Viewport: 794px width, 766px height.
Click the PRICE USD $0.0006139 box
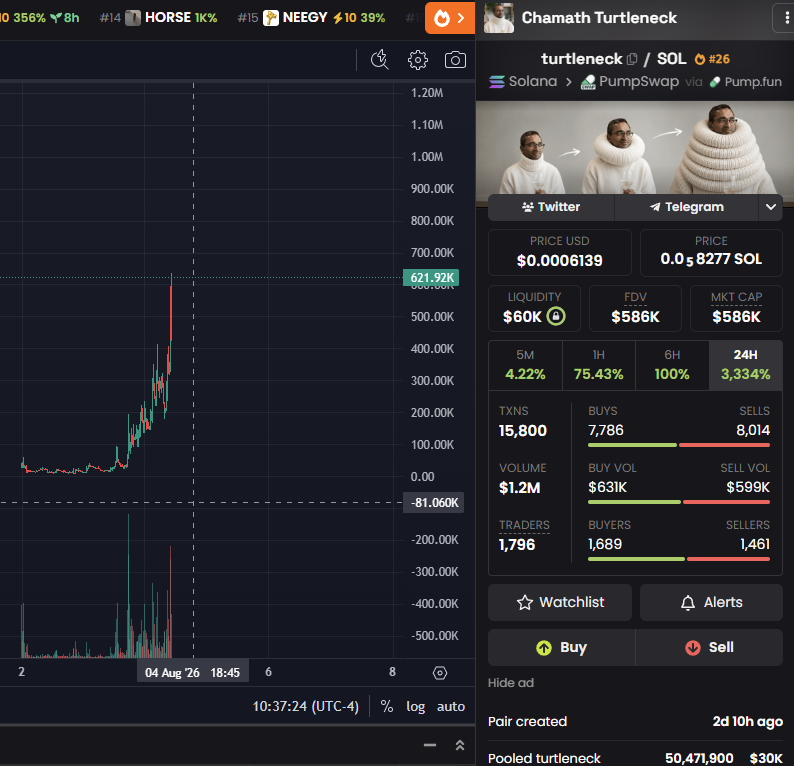pos(560,253)
